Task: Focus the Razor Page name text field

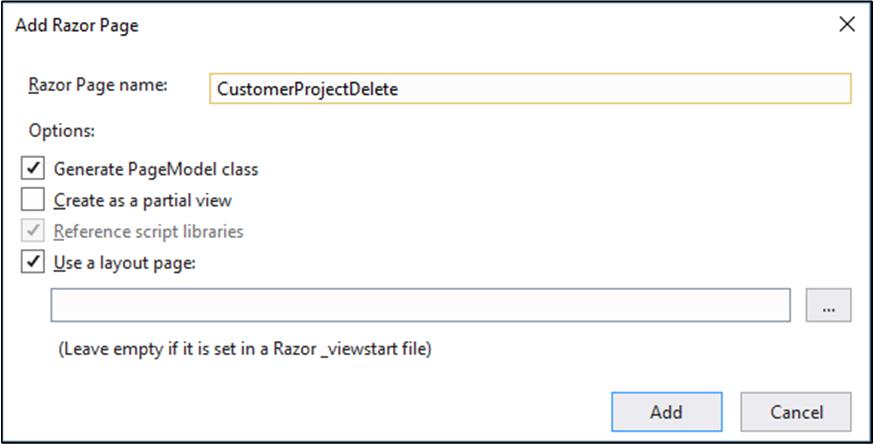Action: click(530, 89)
